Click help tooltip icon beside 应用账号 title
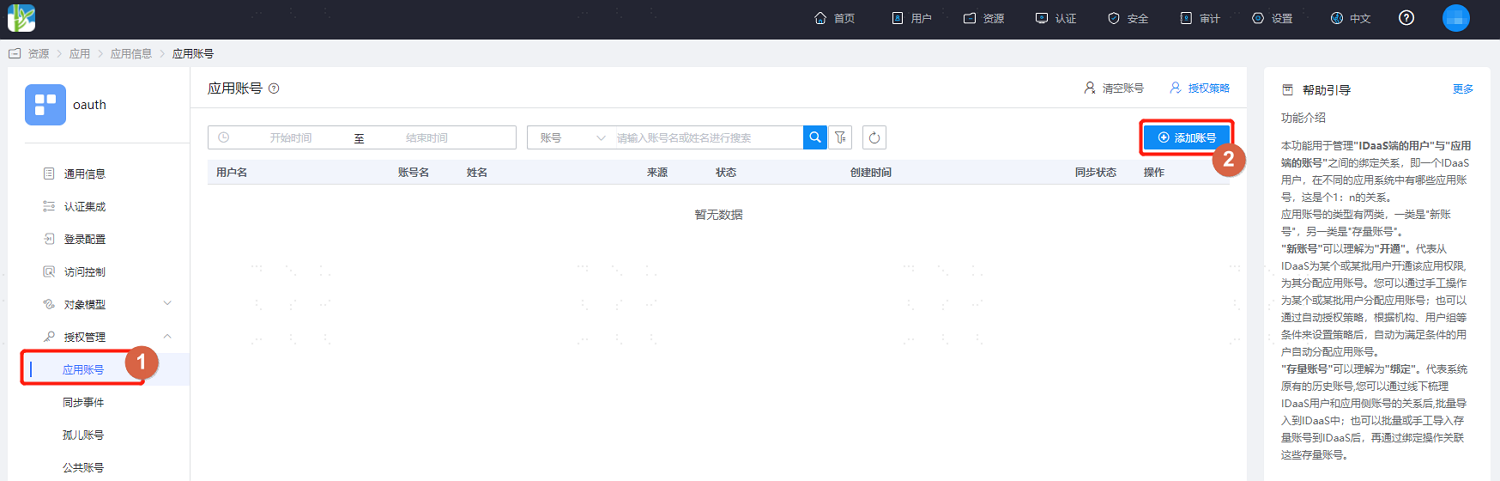Viewport: 1500px width, 481px height. click(274, 88)
